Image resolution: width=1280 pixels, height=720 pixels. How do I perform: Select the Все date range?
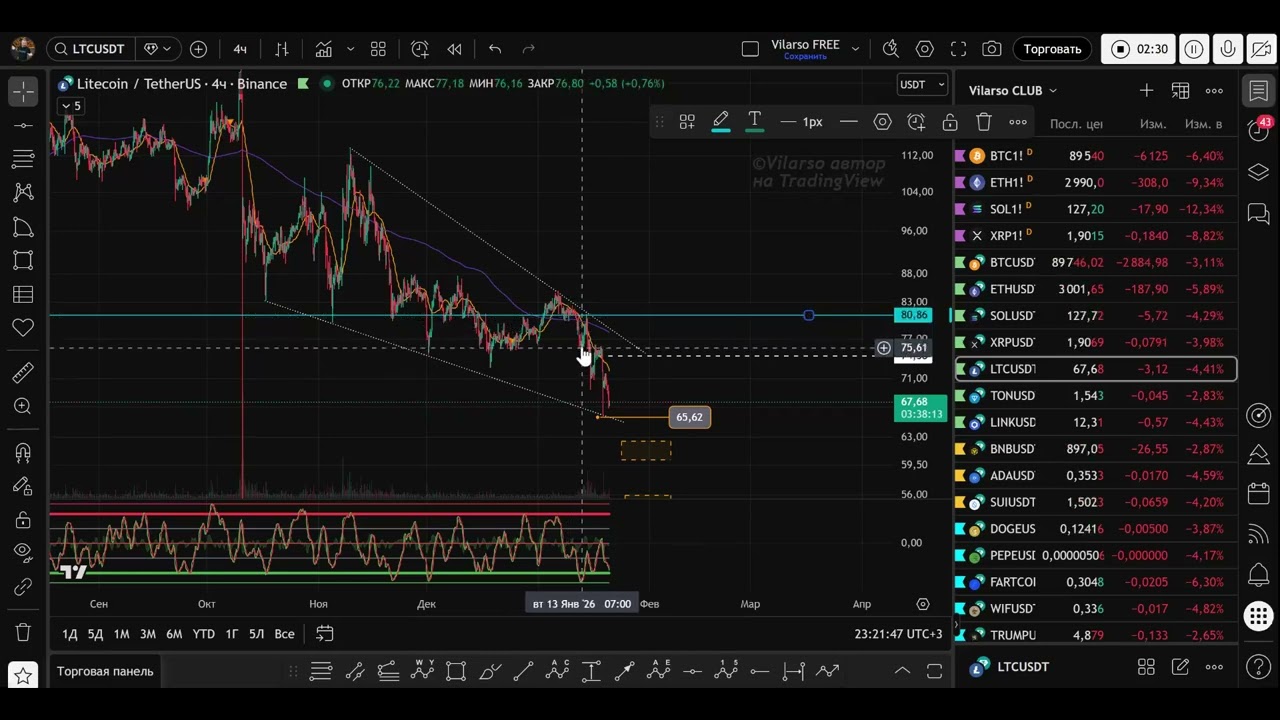pyautogui.click(x=284, y=634)
